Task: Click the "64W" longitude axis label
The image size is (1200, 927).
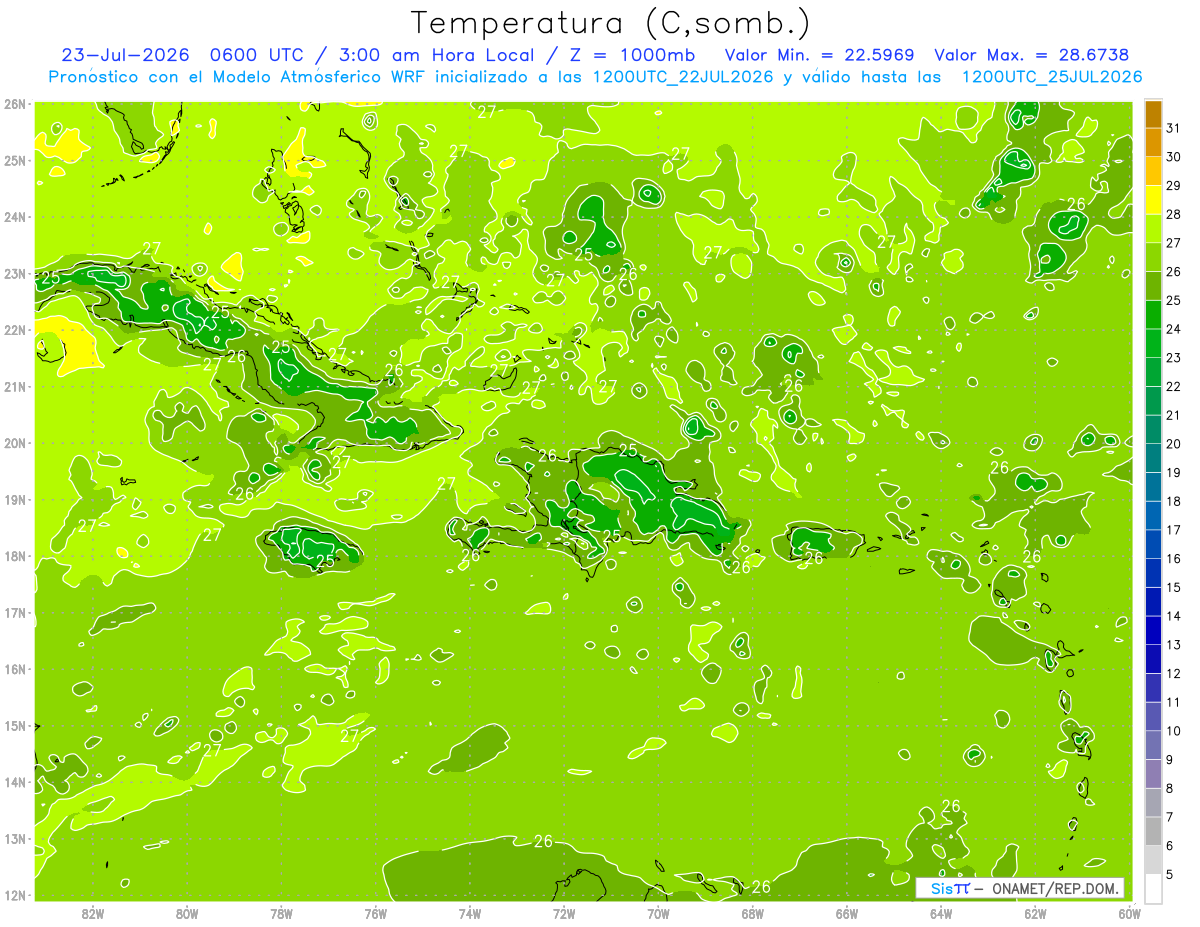Action: click(941, 912)
